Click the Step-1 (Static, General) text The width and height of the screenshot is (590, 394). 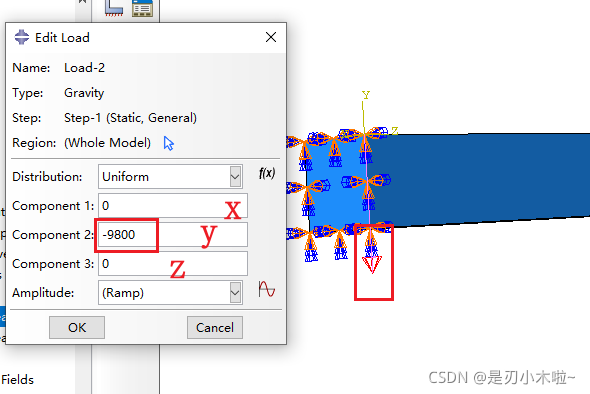tap(130, 118)
